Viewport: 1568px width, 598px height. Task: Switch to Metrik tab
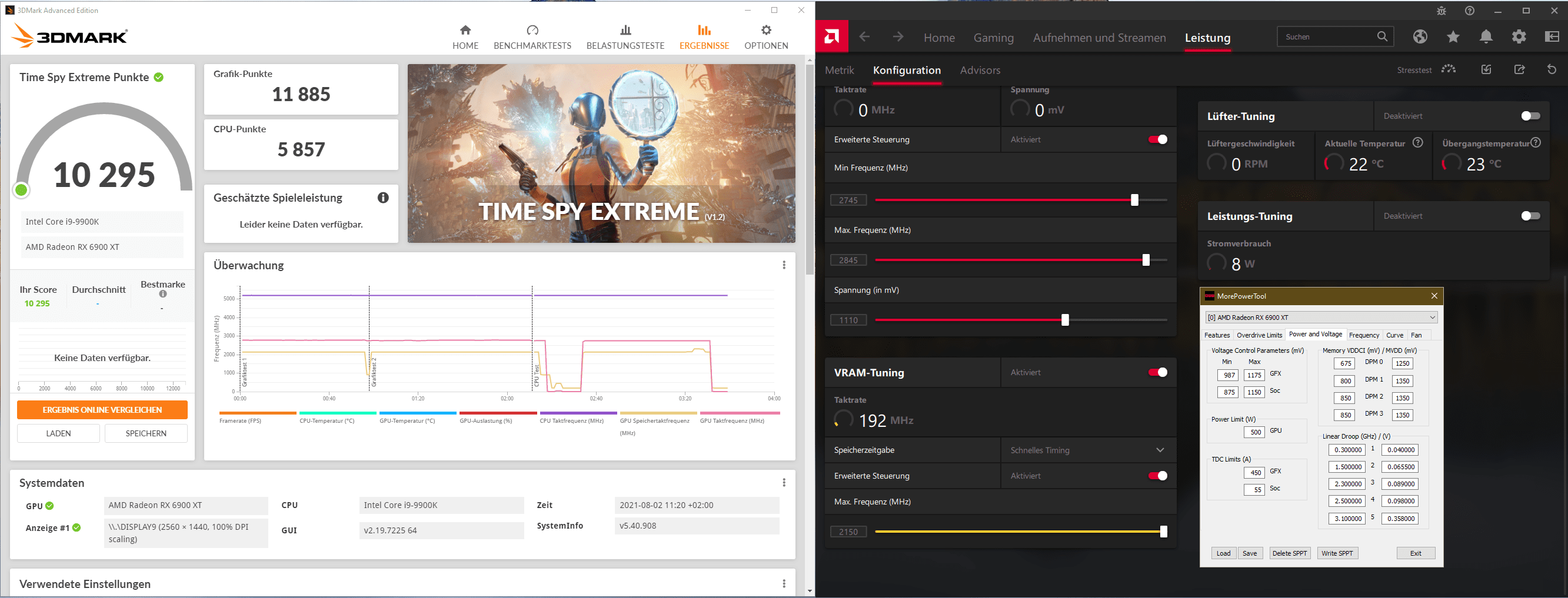click(840, 71)
